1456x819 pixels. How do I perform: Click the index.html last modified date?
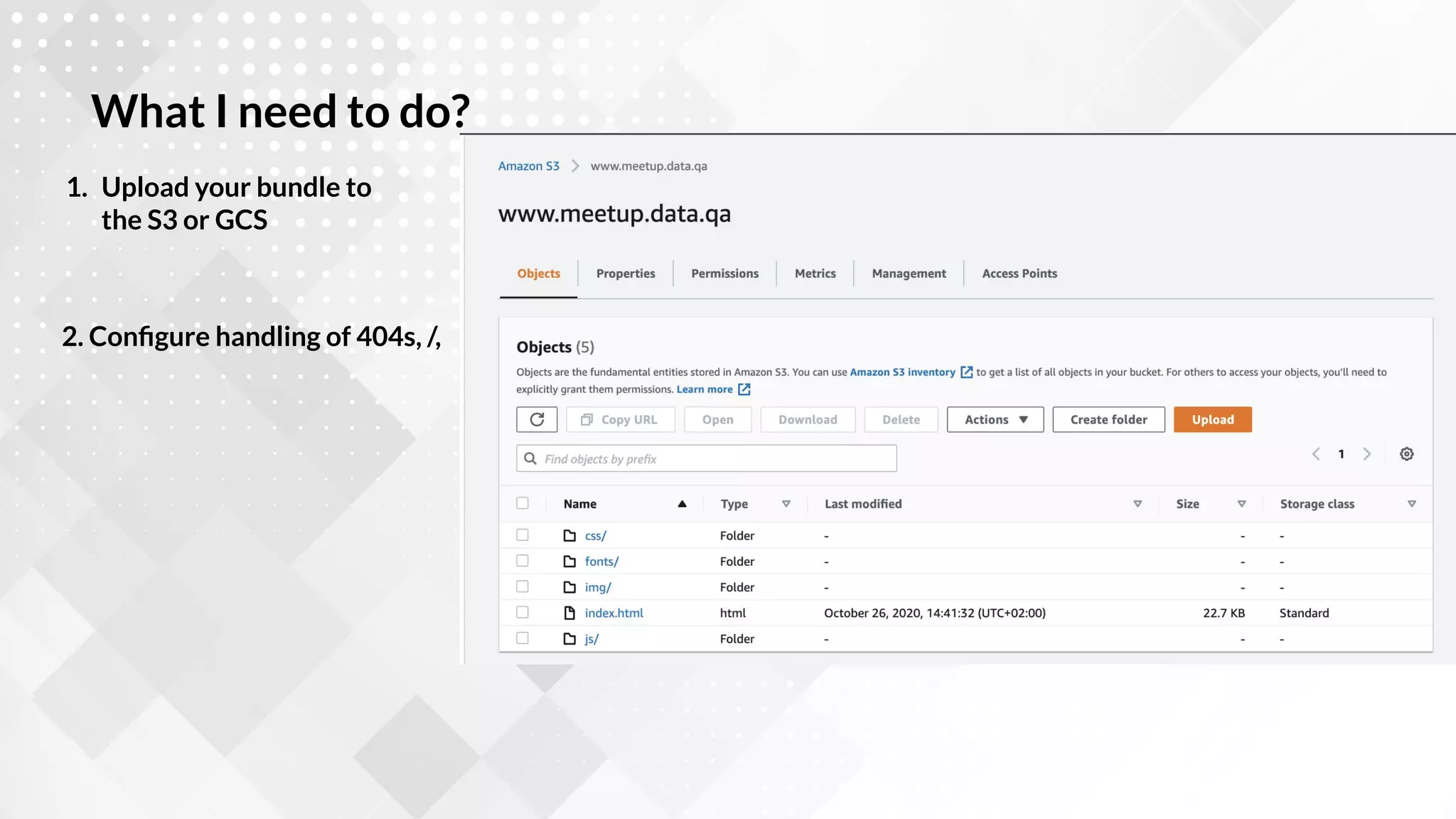(935, 613)
